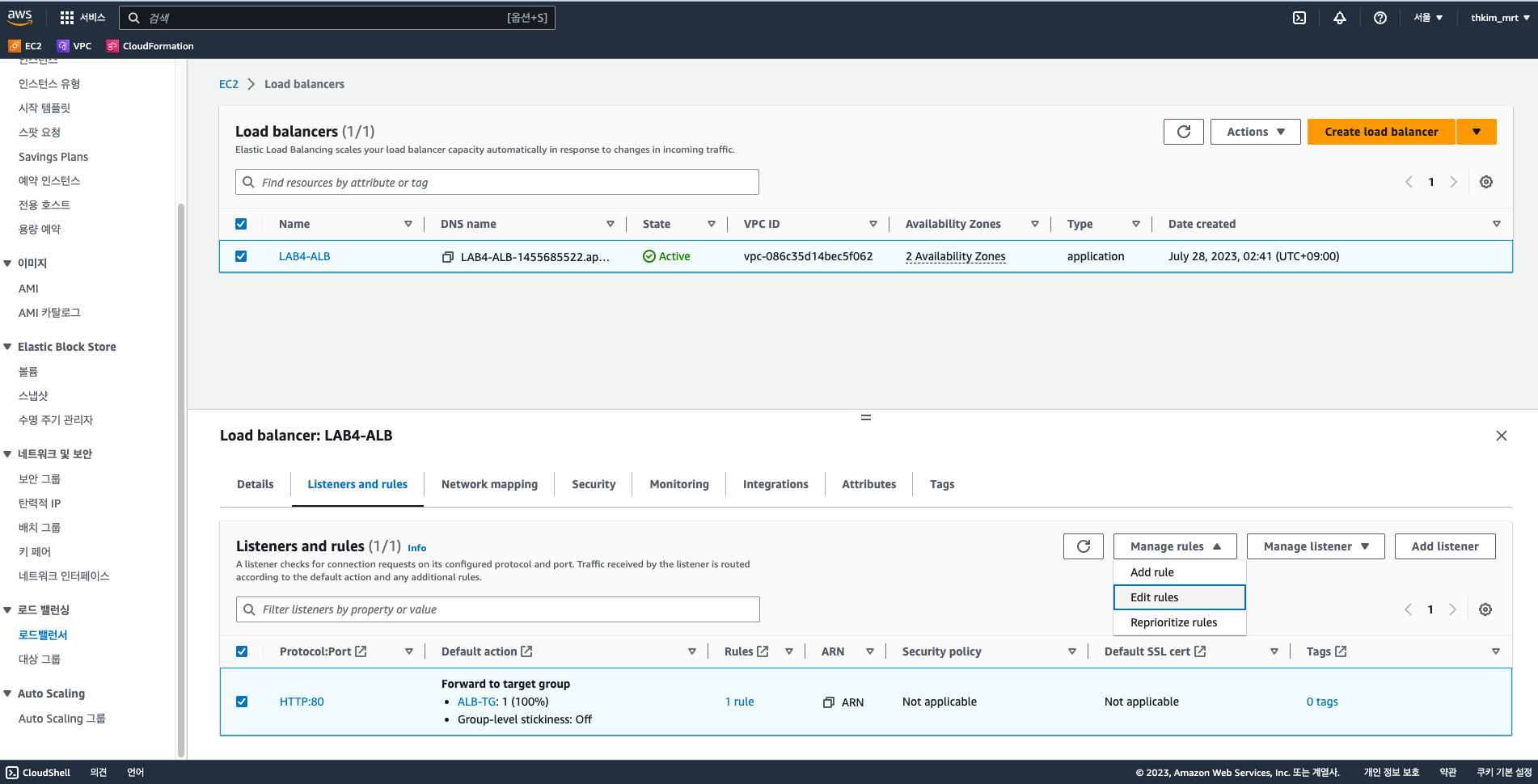Click the AWS logo home icon
1538x784 pixels.
coord(20,17)
